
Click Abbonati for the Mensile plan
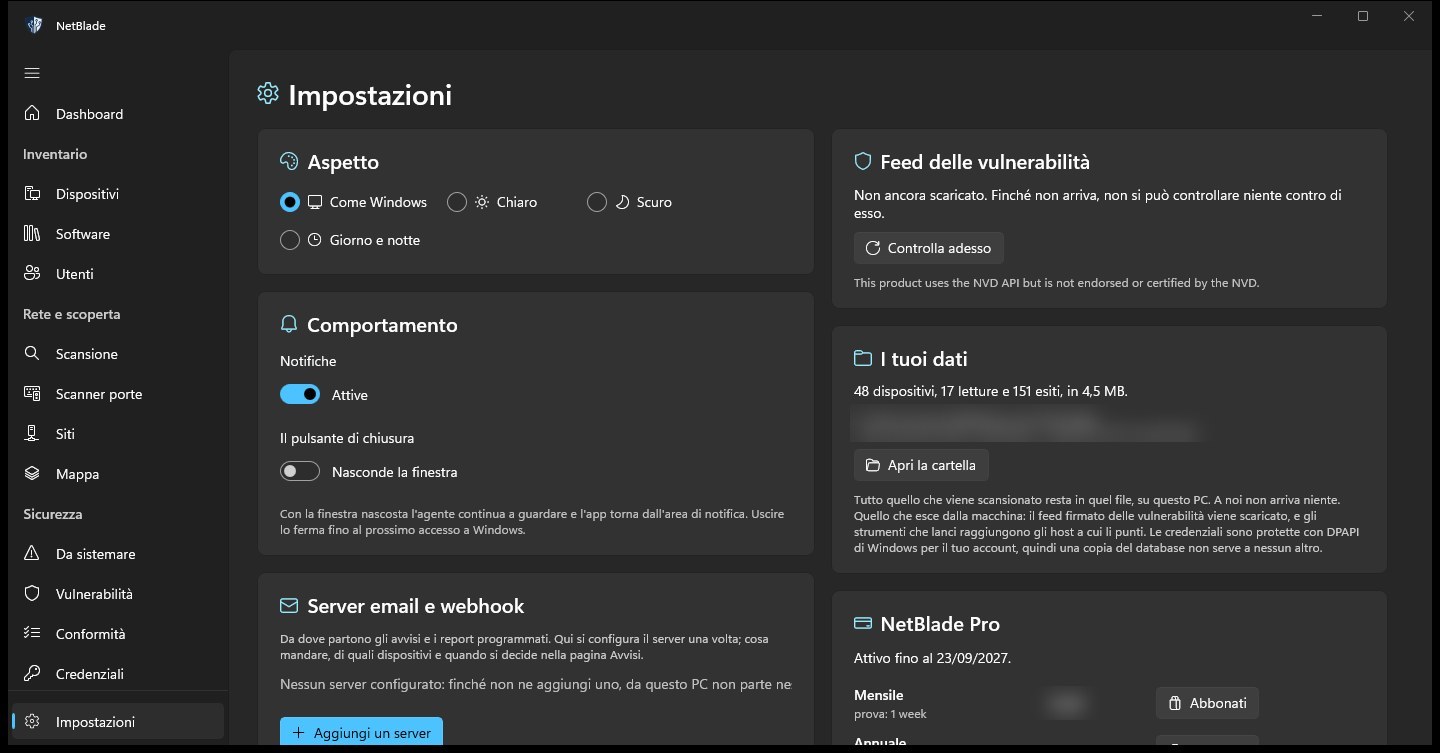pos(1207,703)
